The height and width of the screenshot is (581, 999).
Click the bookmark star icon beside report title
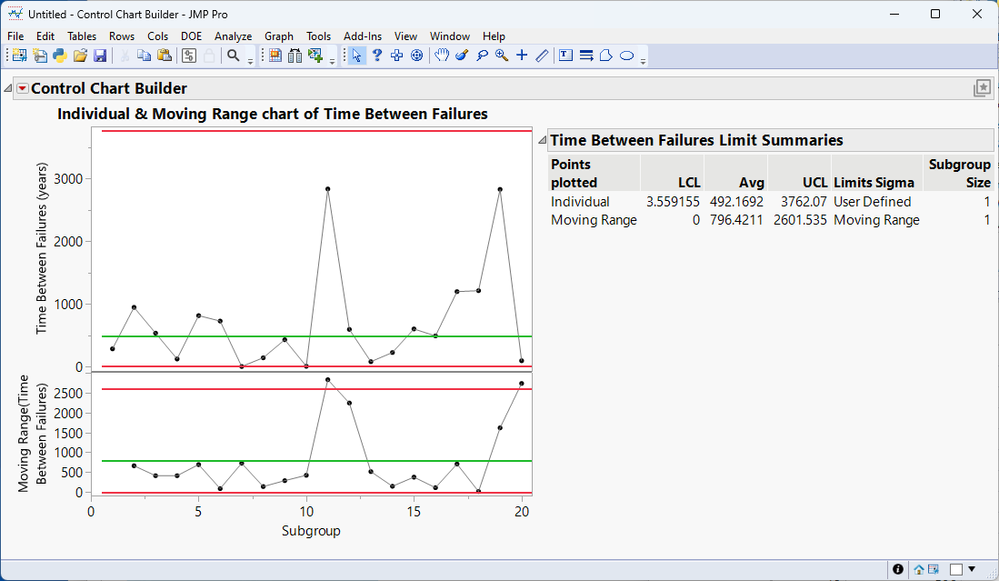point(982,88)
